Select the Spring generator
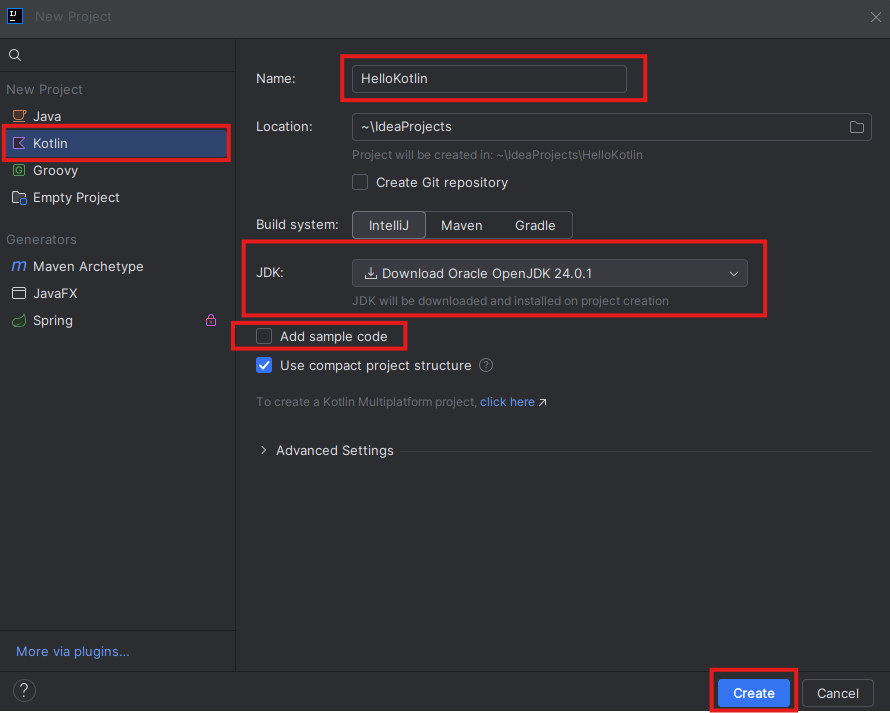Viewport: 890px width, 713px height. click(x=117, y=321)
